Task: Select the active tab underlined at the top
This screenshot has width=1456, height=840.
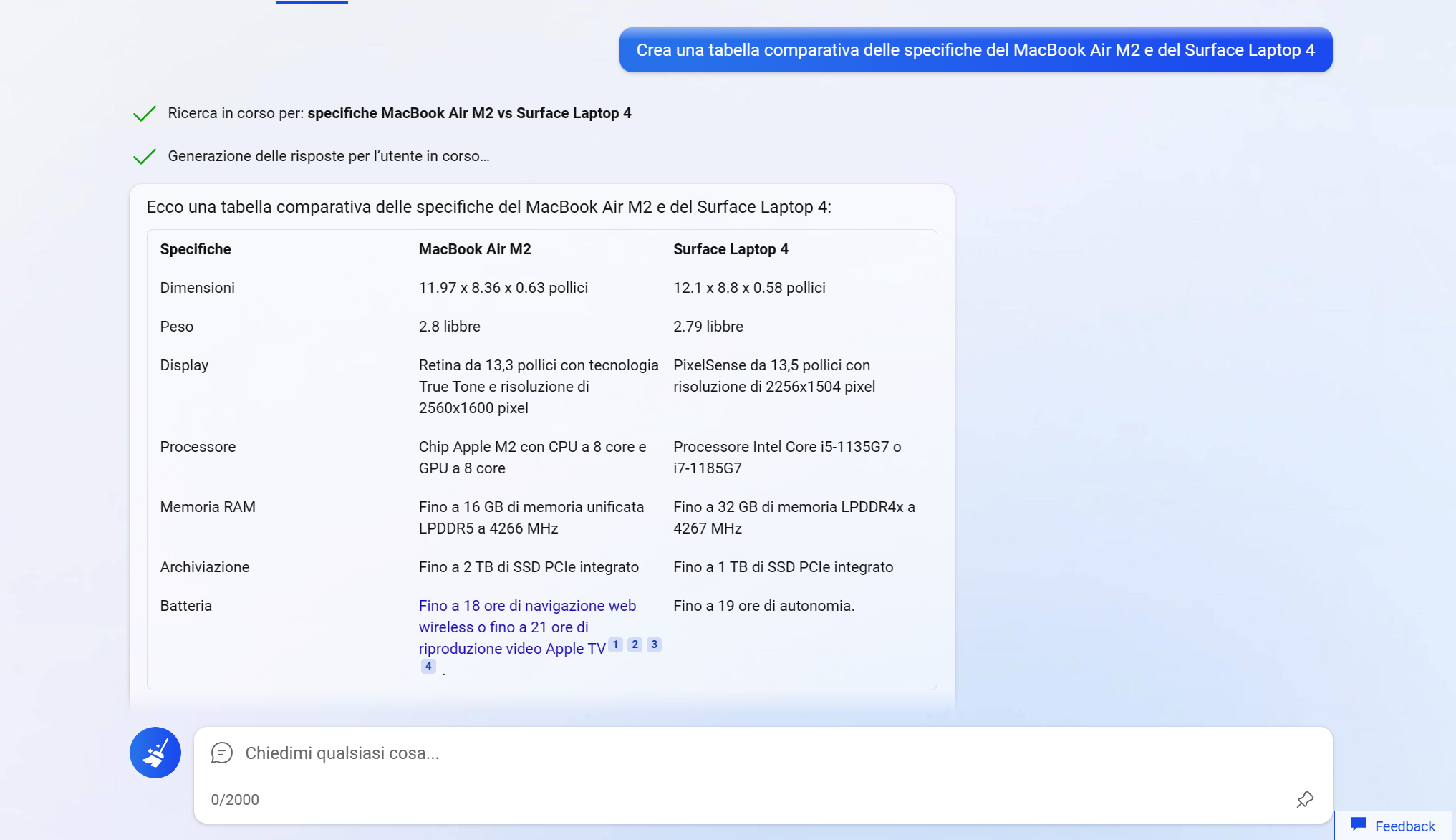Action: (x=311, y=1)
